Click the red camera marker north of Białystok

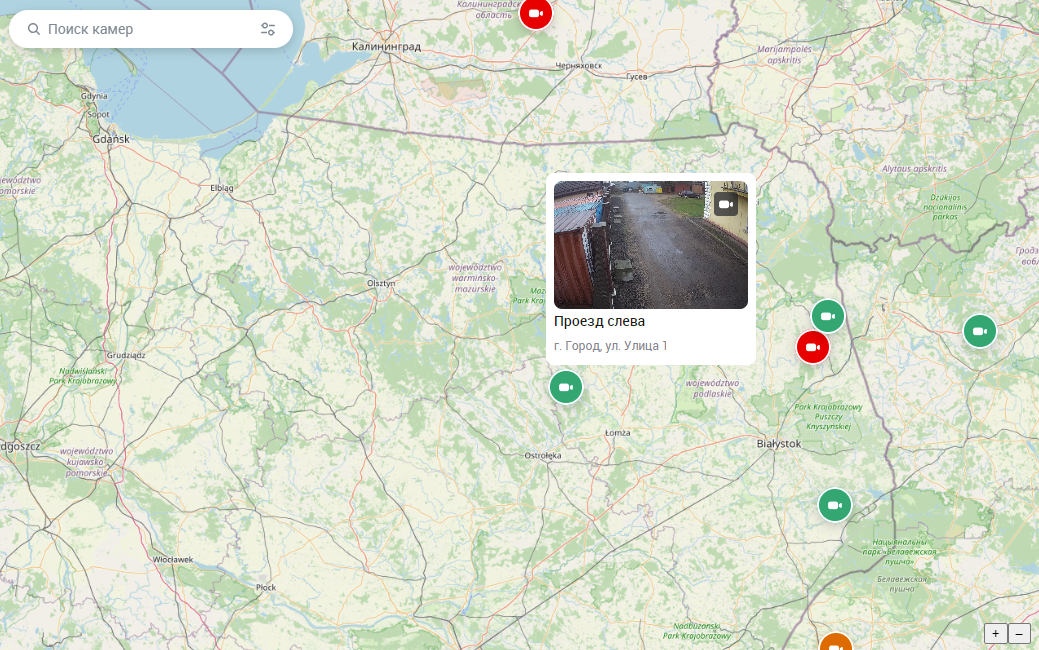pyautogui.click(x=813, y=347)
